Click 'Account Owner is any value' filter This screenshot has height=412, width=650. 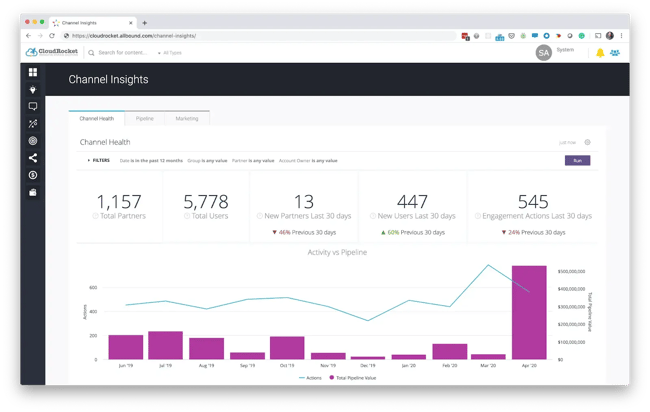[308, 160]
